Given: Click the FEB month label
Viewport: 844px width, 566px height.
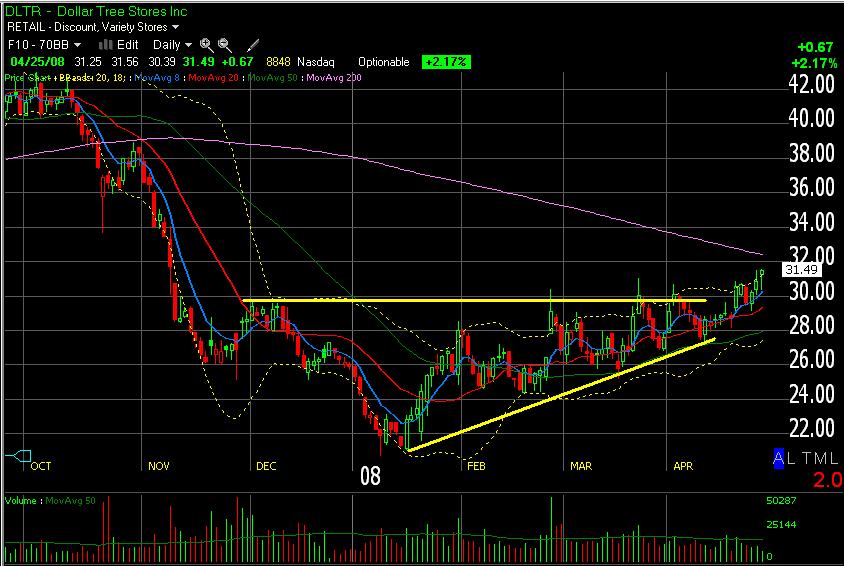Looking at the screenshot, I should [x=476, y=466].
